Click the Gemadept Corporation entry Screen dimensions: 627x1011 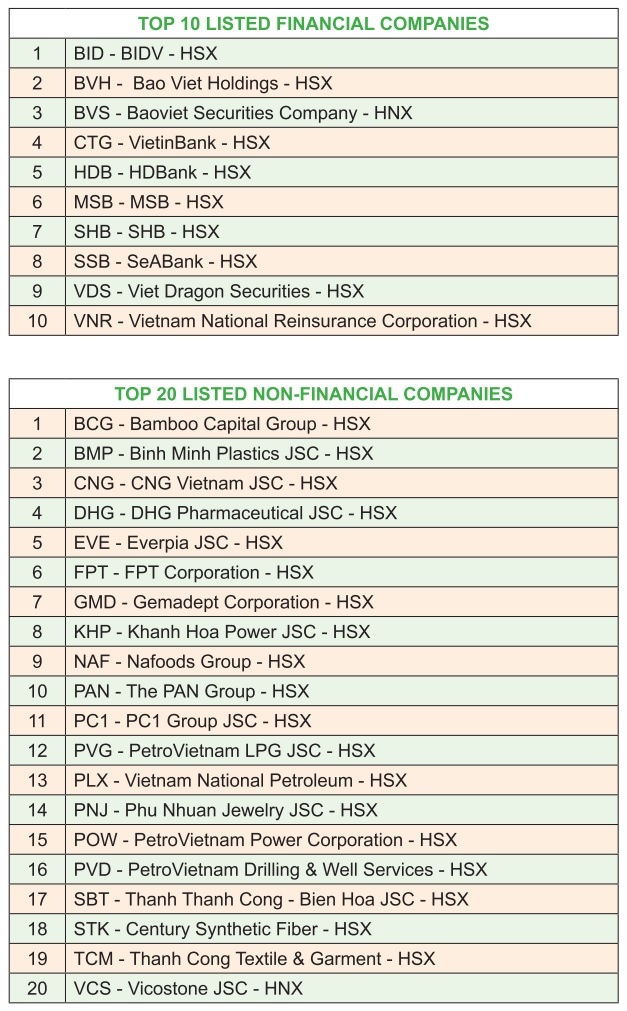point(223,602)
